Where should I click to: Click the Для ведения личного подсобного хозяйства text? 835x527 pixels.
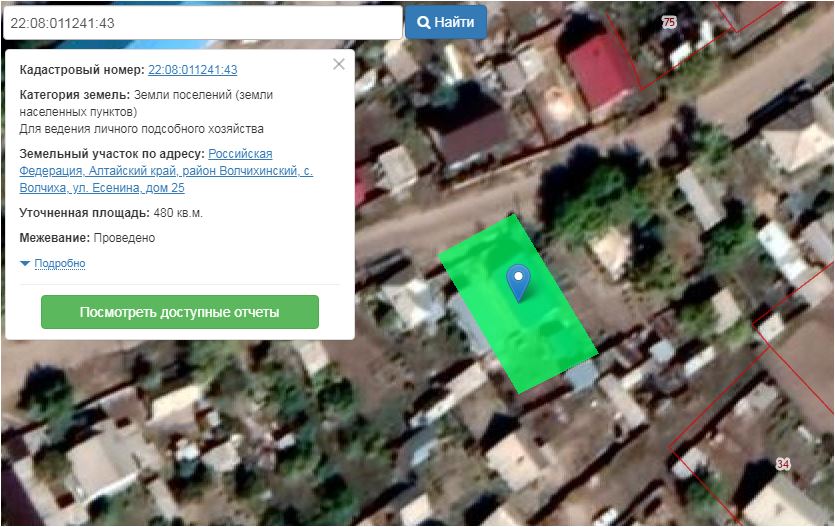click(x=142, y=129)
